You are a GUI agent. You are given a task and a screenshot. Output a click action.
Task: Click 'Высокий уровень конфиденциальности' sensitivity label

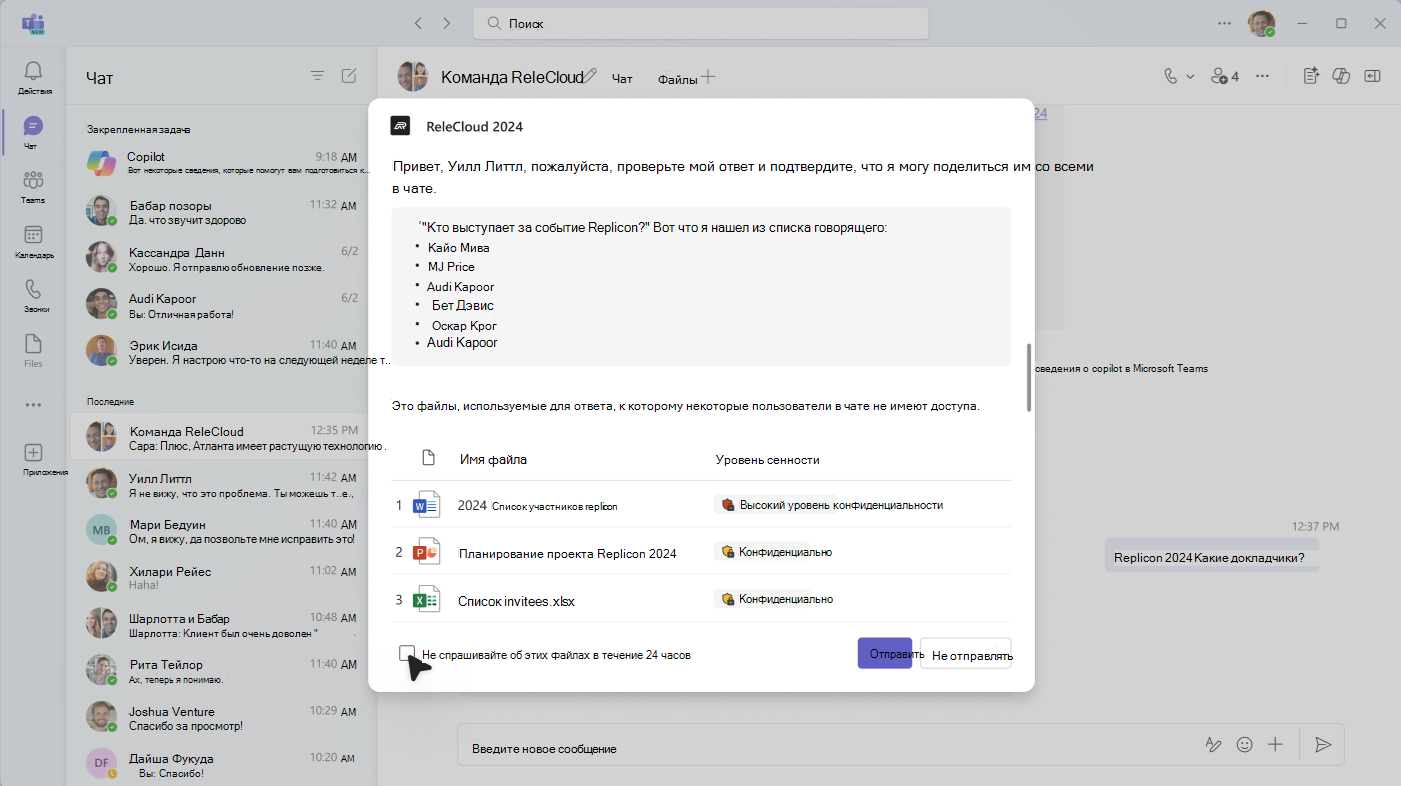tap(832, 505)
